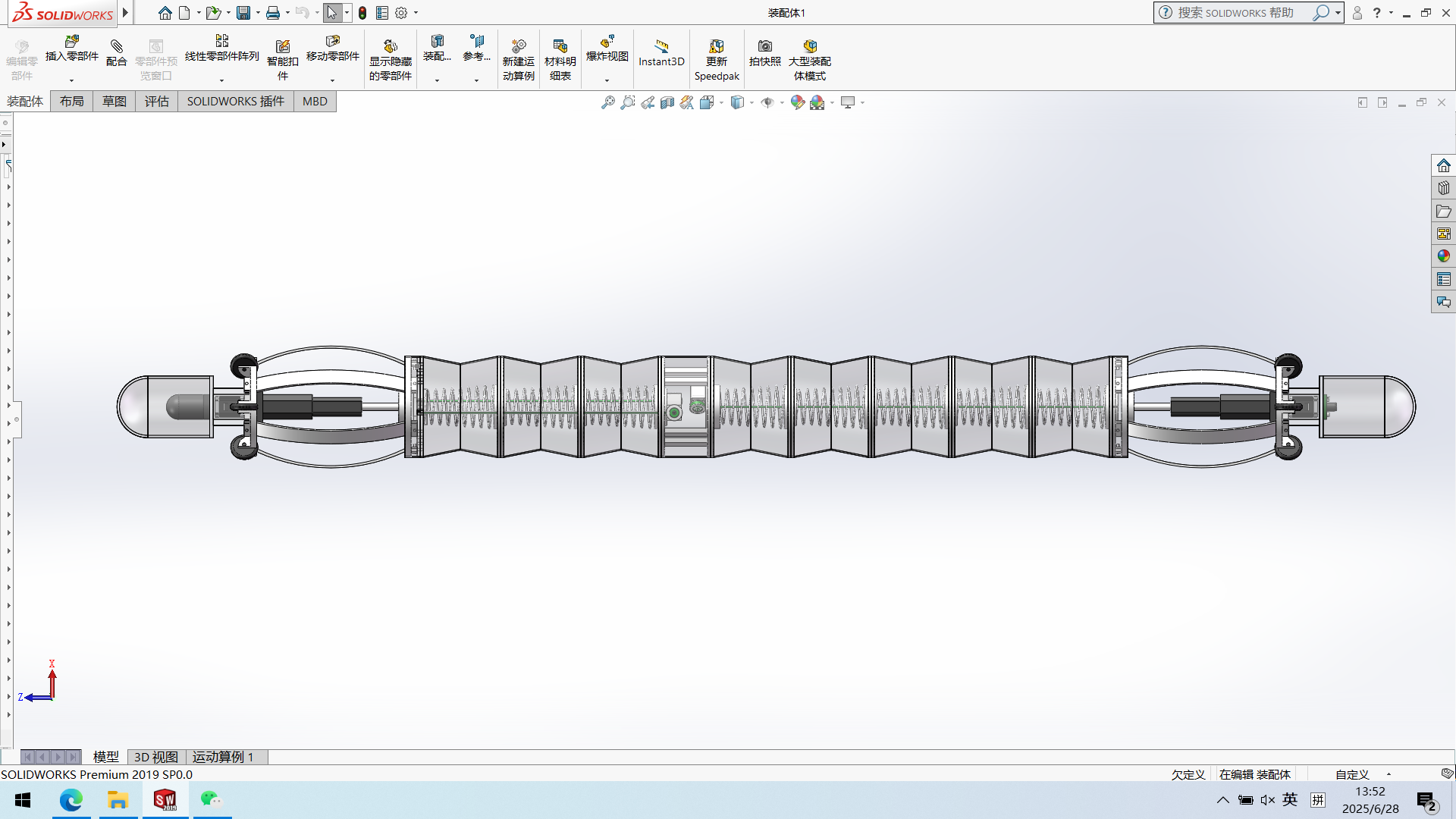Open the Motion Study 1 (运动算例 1) tab
The height and width of the screenshot is (819, 1456).
(x=222, y=757)
